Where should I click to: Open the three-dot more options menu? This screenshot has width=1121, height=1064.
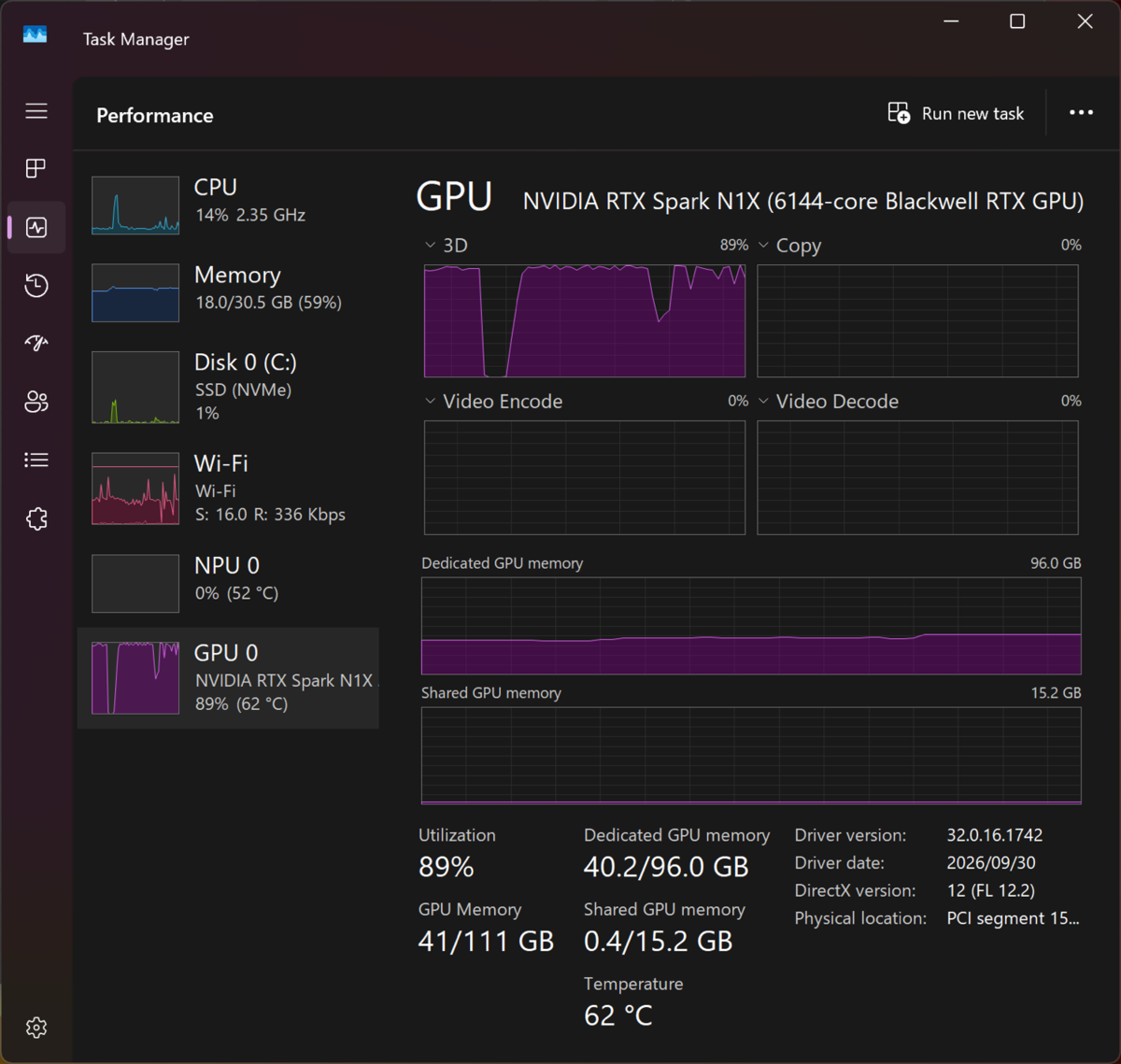tap(1081, 113)
